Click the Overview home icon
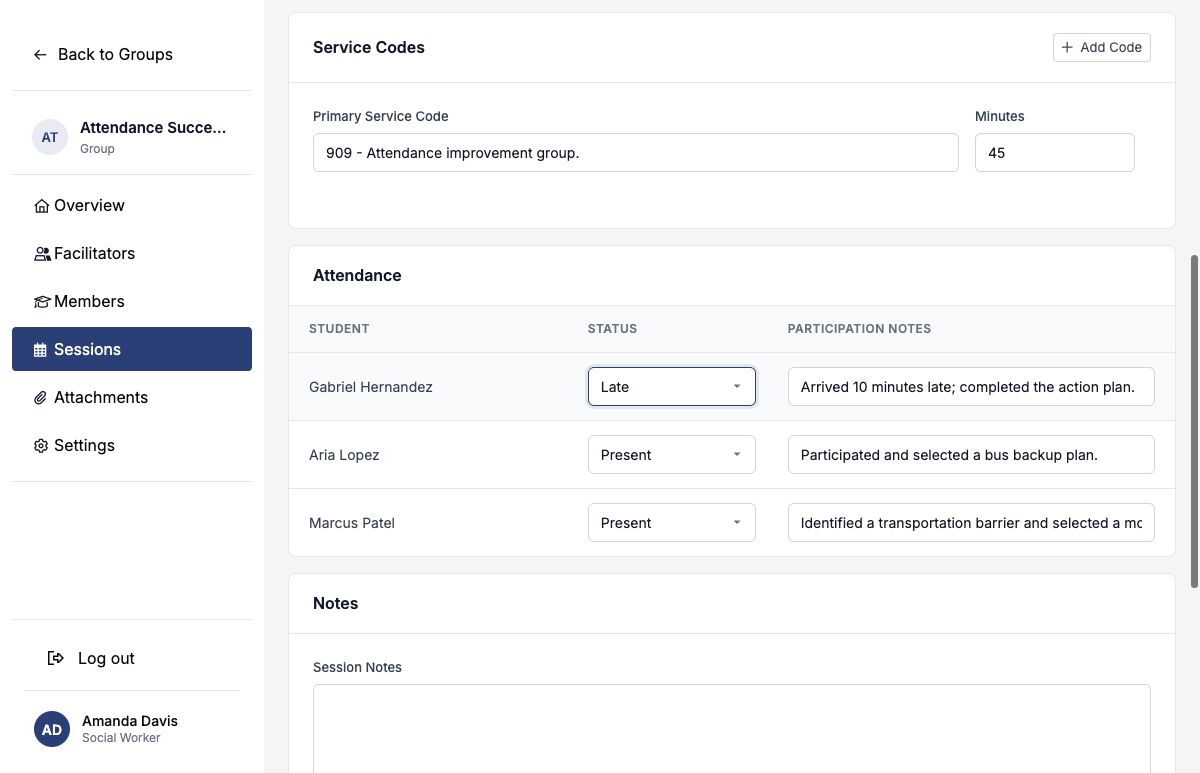Image resolution: width=1200 pixels, height=773 pixels. (41, 206)
